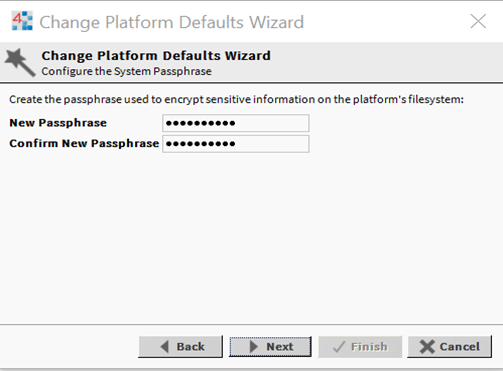Image resolution: width=503 pixels, height=371 pixels.
Task: Go to the Next wizard step
Action: pyautogui.click(x=270, y=347)
